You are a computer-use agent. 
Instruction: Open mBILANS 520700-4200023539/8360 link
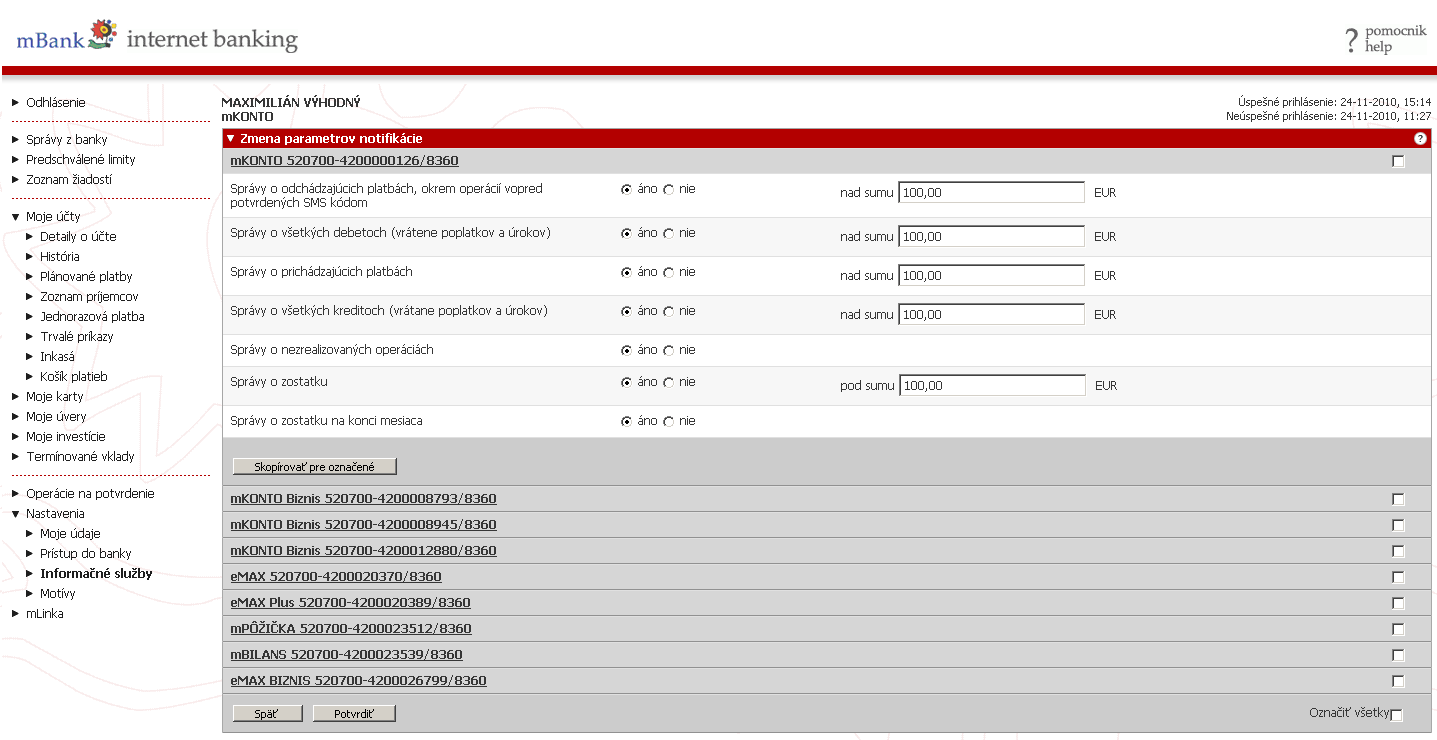[x=346, y=654]
